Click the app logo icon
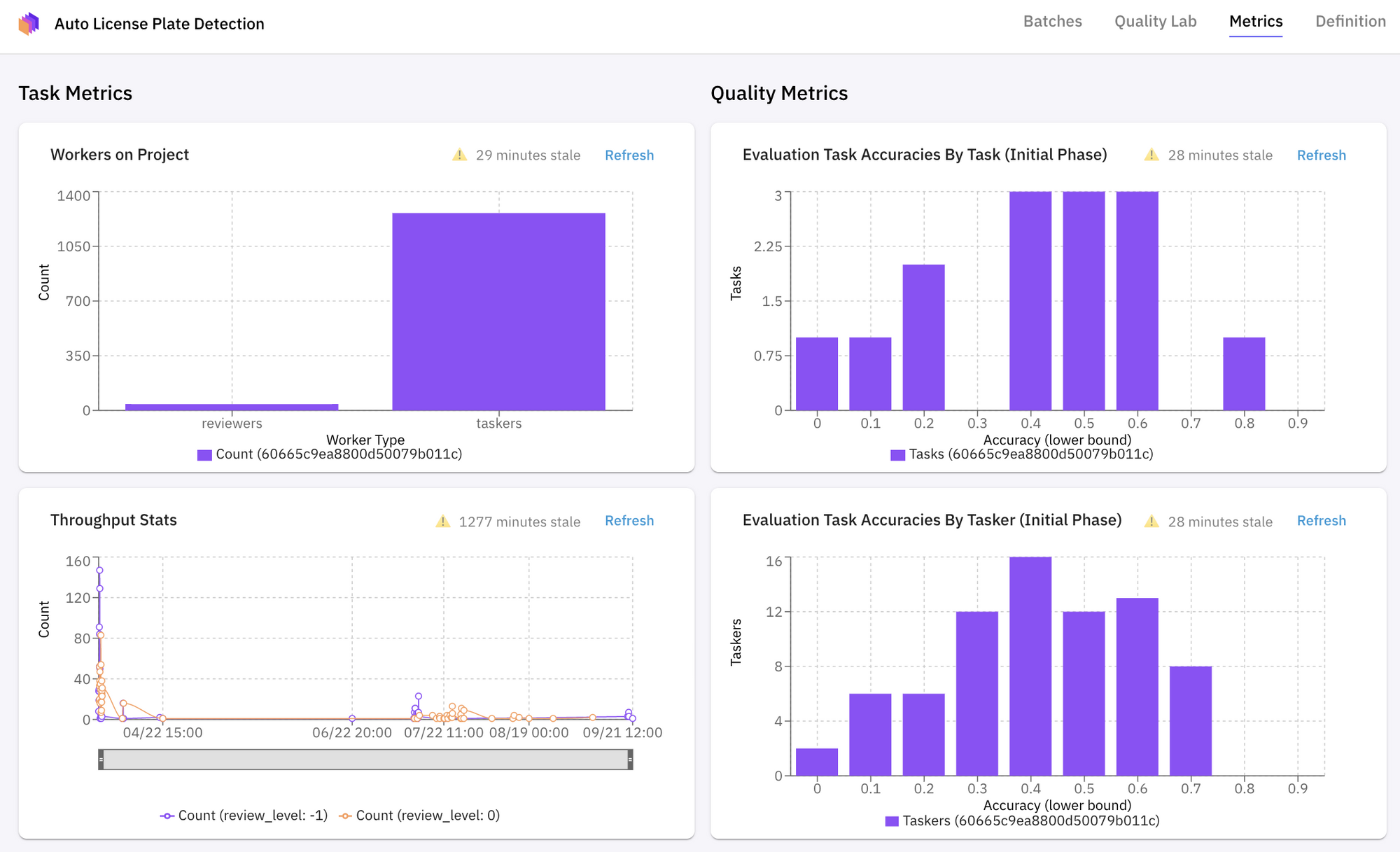The height and width of the screenshot is (852, 1400). tap(29, 24)
